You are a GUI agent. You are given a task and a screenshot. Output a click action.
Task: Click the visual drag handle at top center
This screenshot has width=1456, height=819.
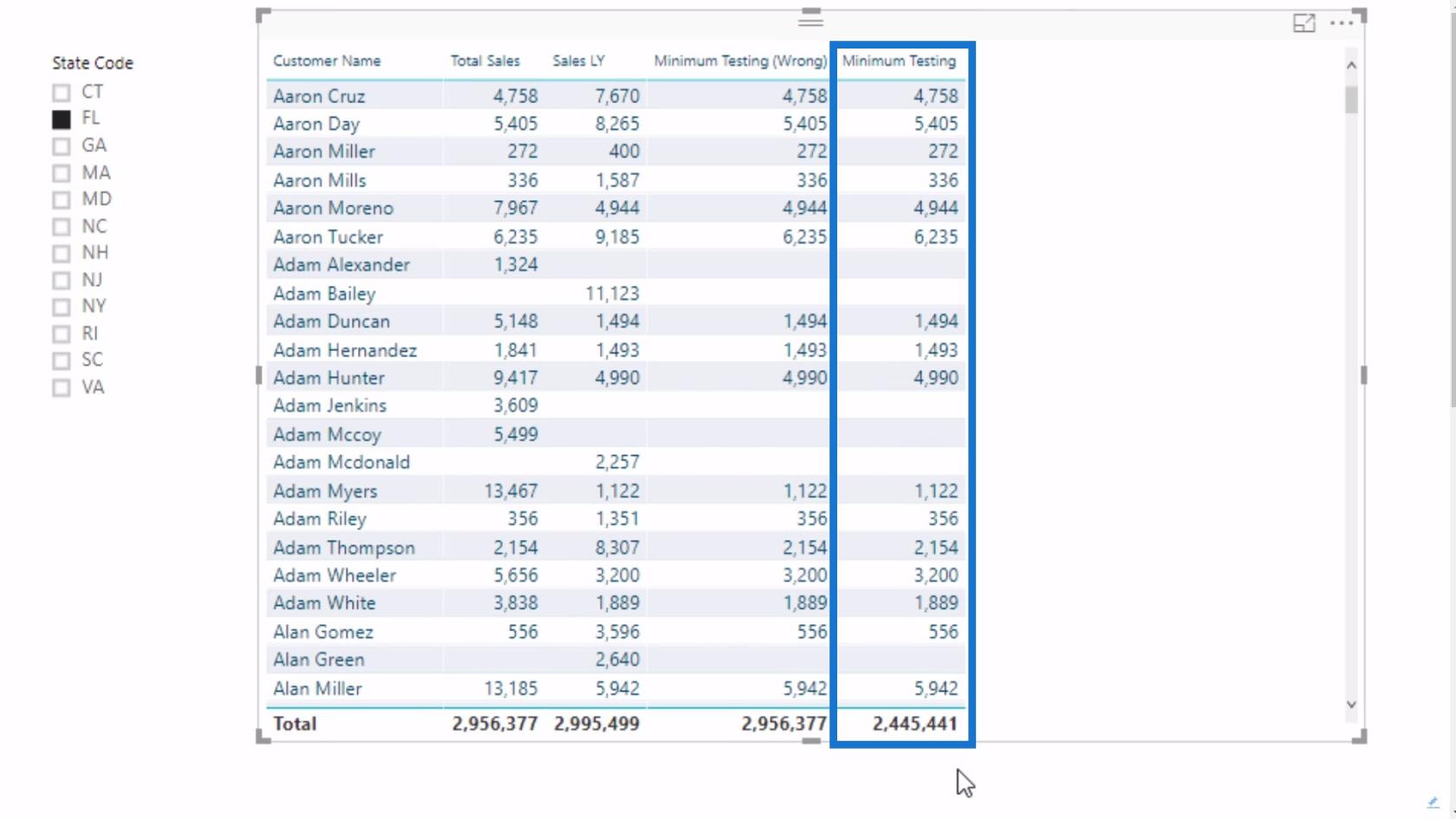[810, 18]
